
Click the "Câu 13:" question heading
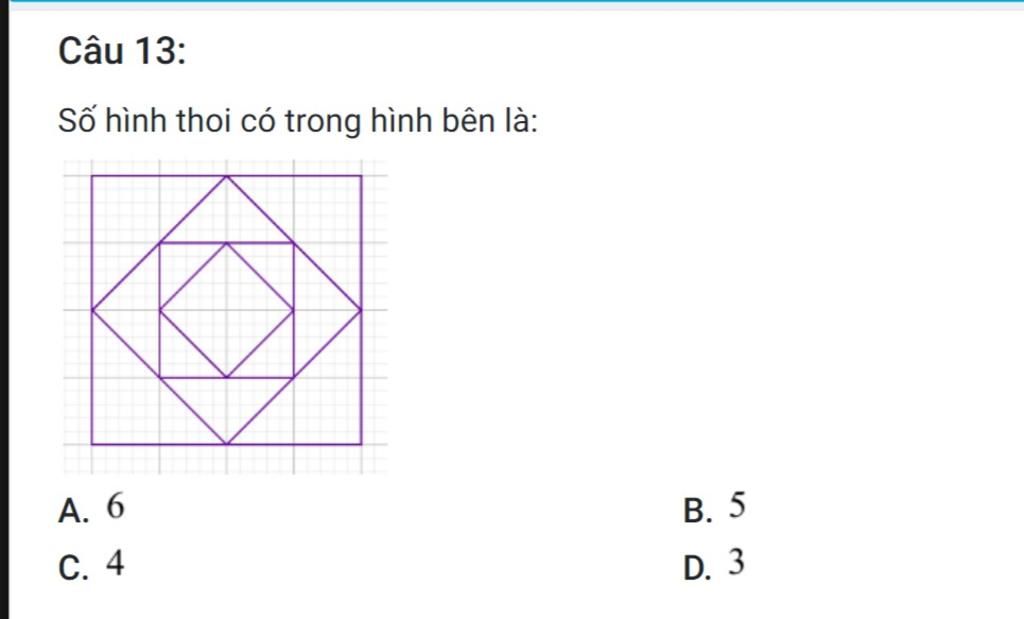[x=122, y=51]
